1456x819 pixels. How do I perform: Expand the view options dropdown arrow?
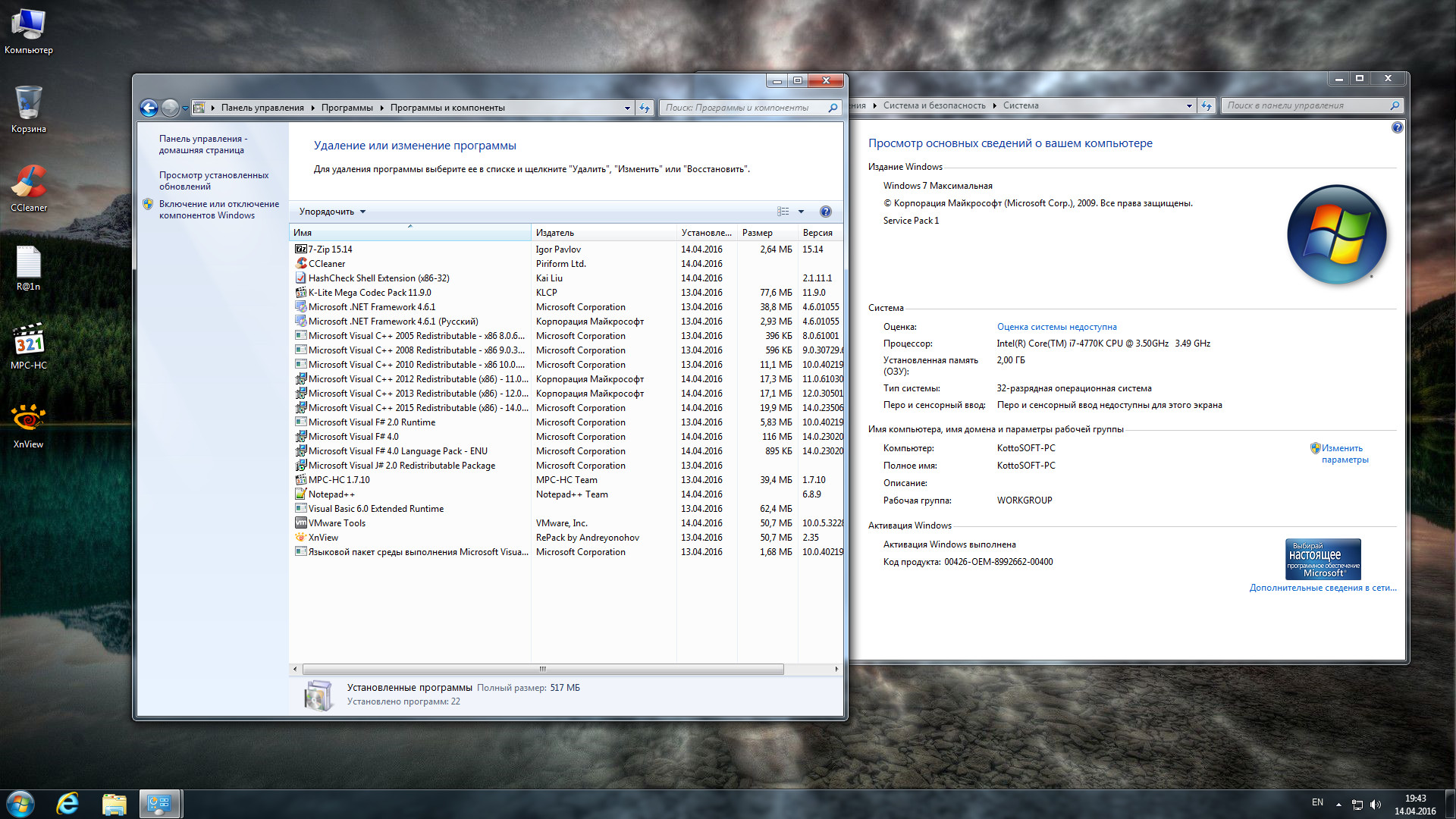click(x=801, y=212)
